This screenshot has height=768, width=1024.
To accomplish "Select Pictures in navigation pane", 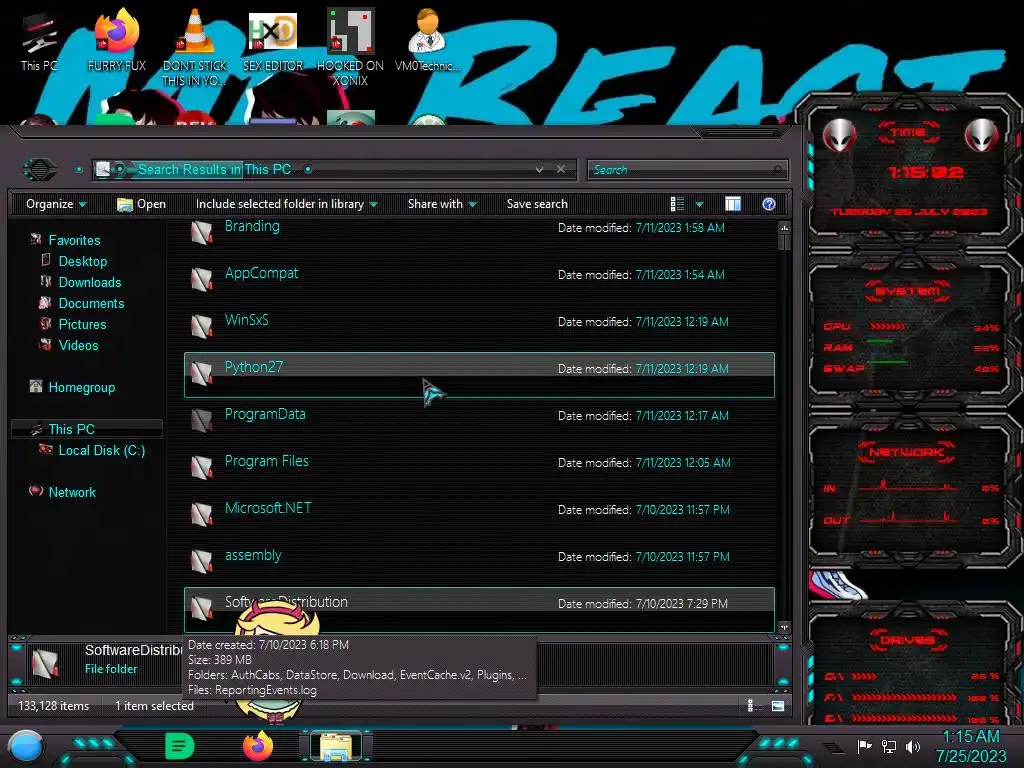I will (82, 325).
